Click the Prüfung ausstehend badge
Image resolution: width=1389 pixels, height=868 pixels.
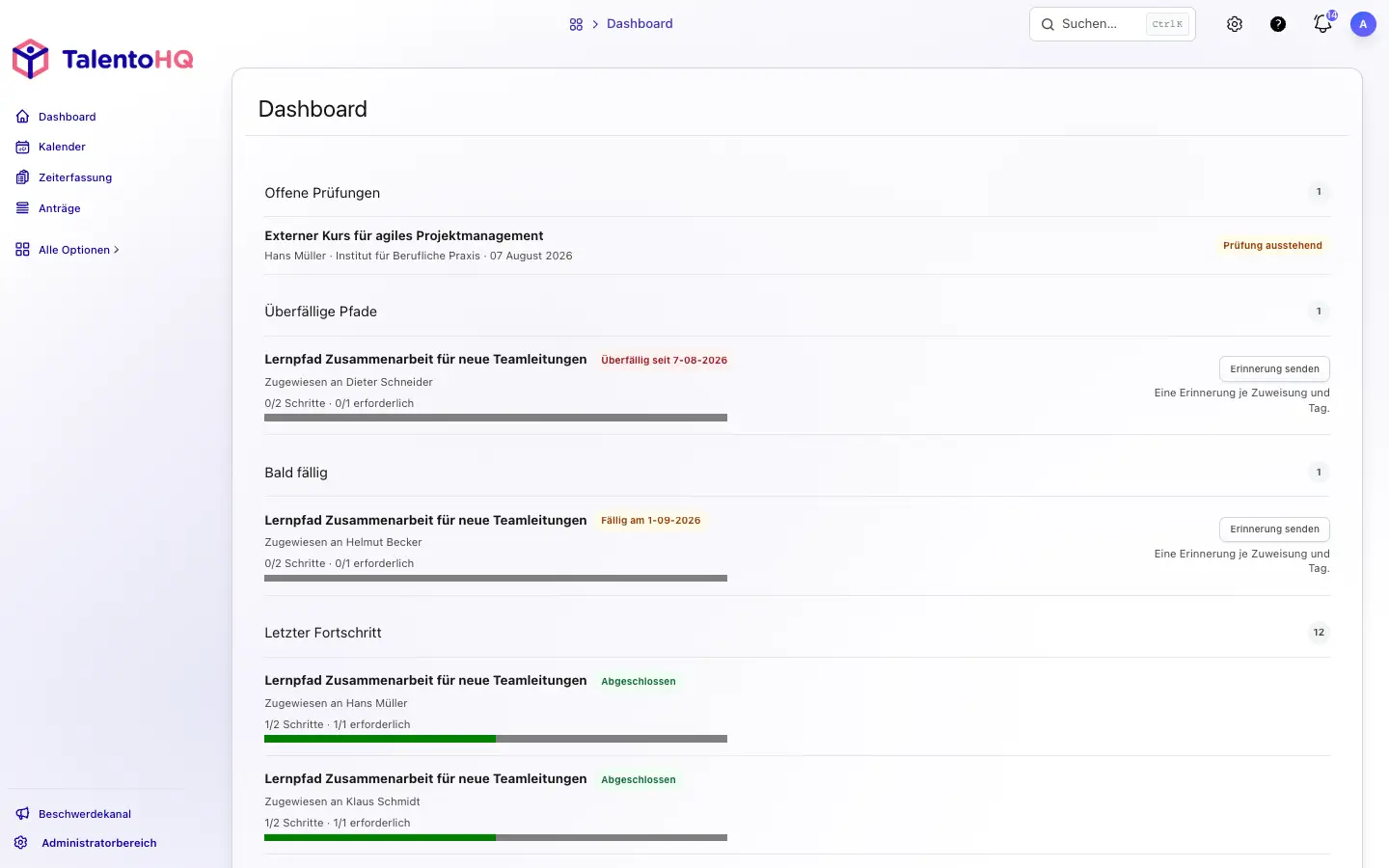pos(1272,246)
